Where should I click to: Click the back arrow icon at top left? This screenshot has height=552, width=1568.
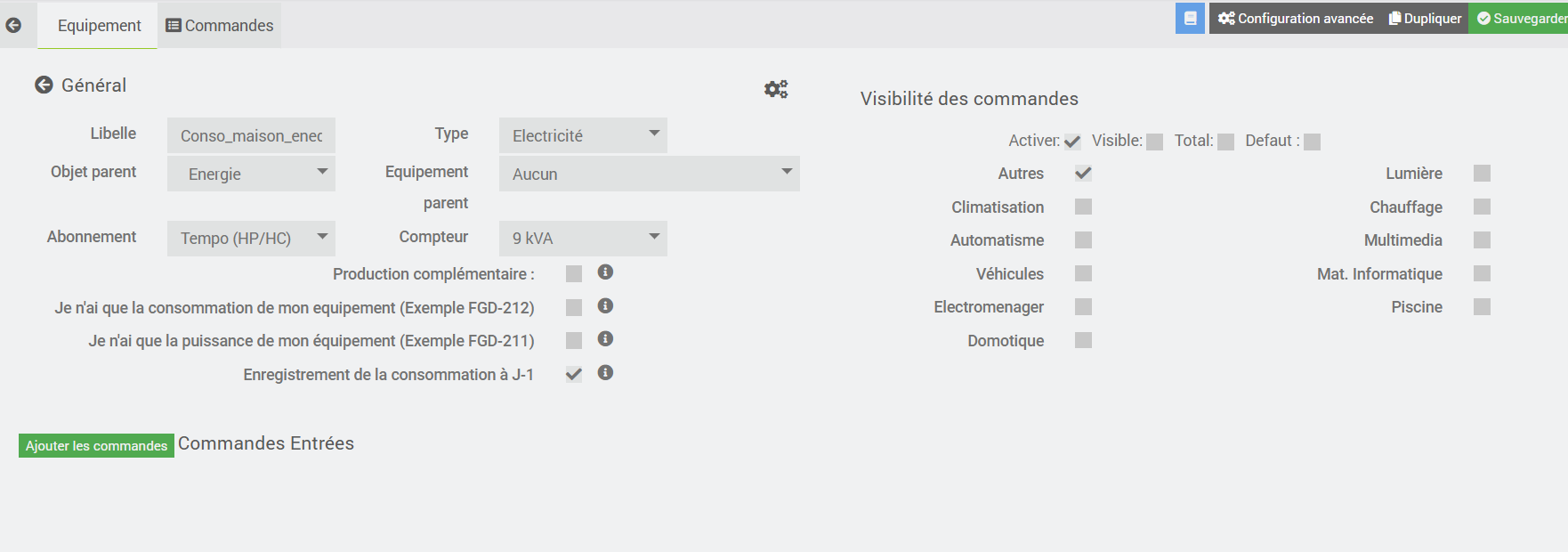click(13, 25)
